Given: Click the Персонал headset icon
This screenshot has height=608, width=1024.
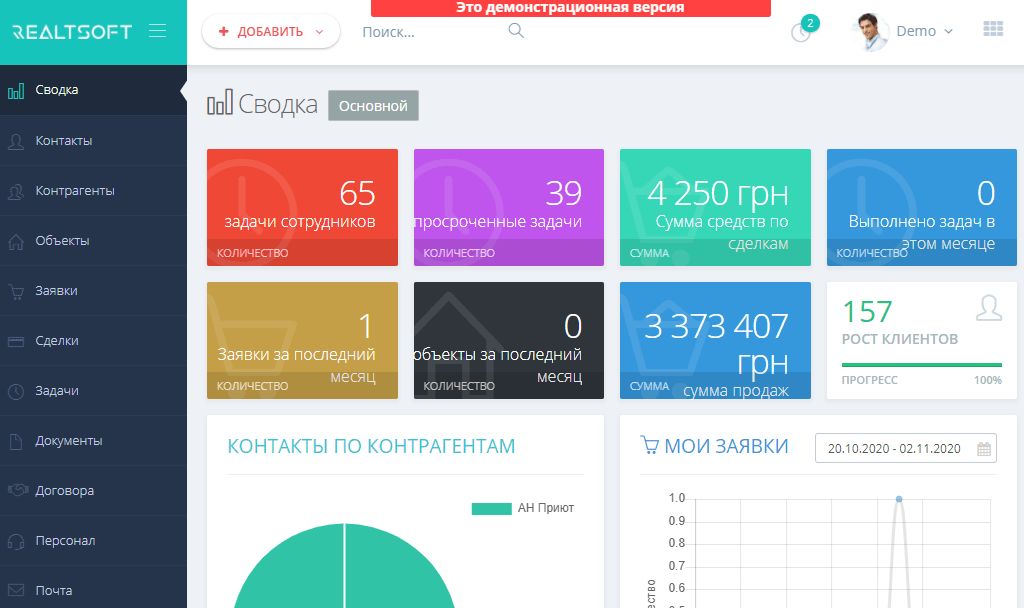Looking at the screenshot, I should [16, 541].
